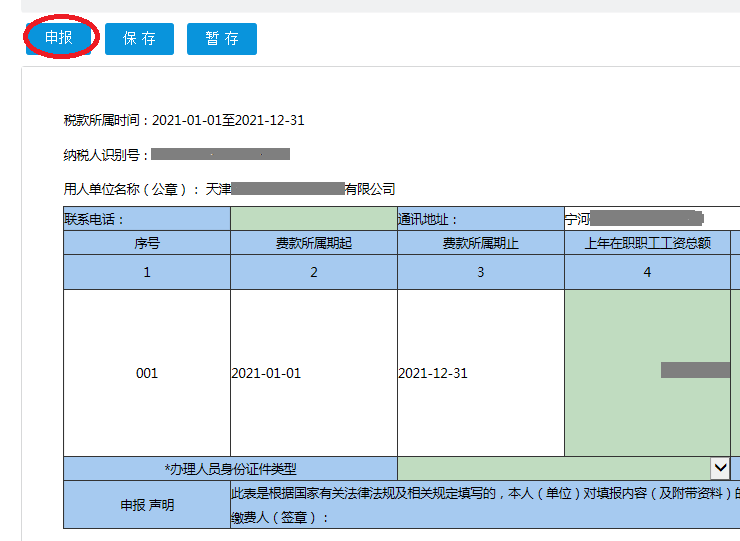Click the 通讯地址 label cell
The image size is (740, 541).
pos(480,219)
